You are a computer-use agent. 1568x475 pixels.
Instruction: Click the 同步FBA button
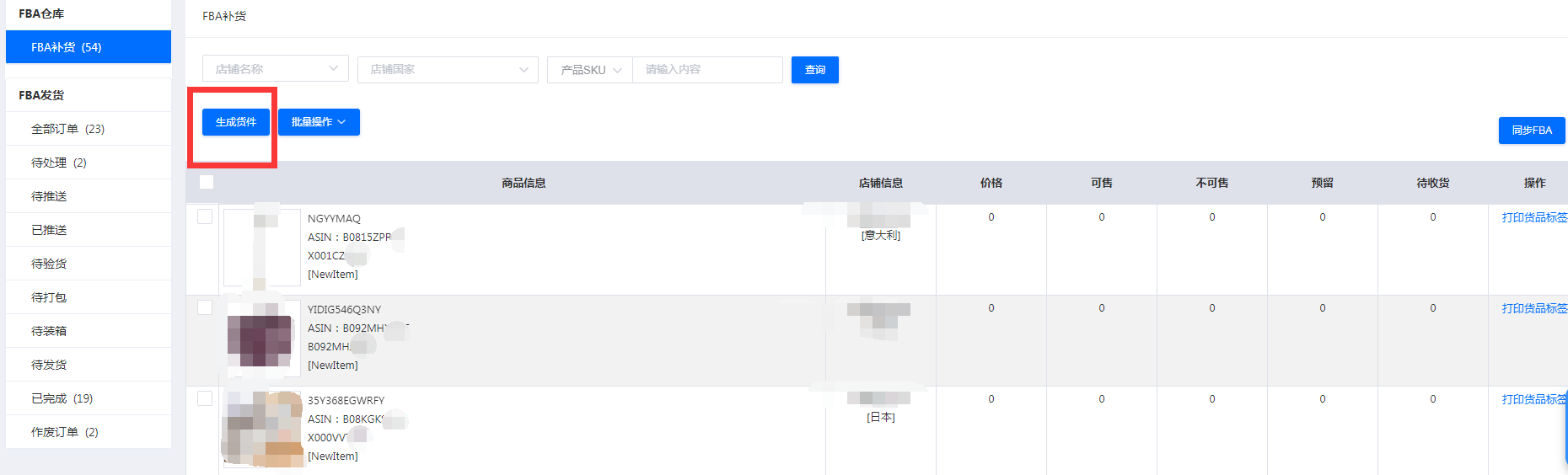pos(1531,131)
